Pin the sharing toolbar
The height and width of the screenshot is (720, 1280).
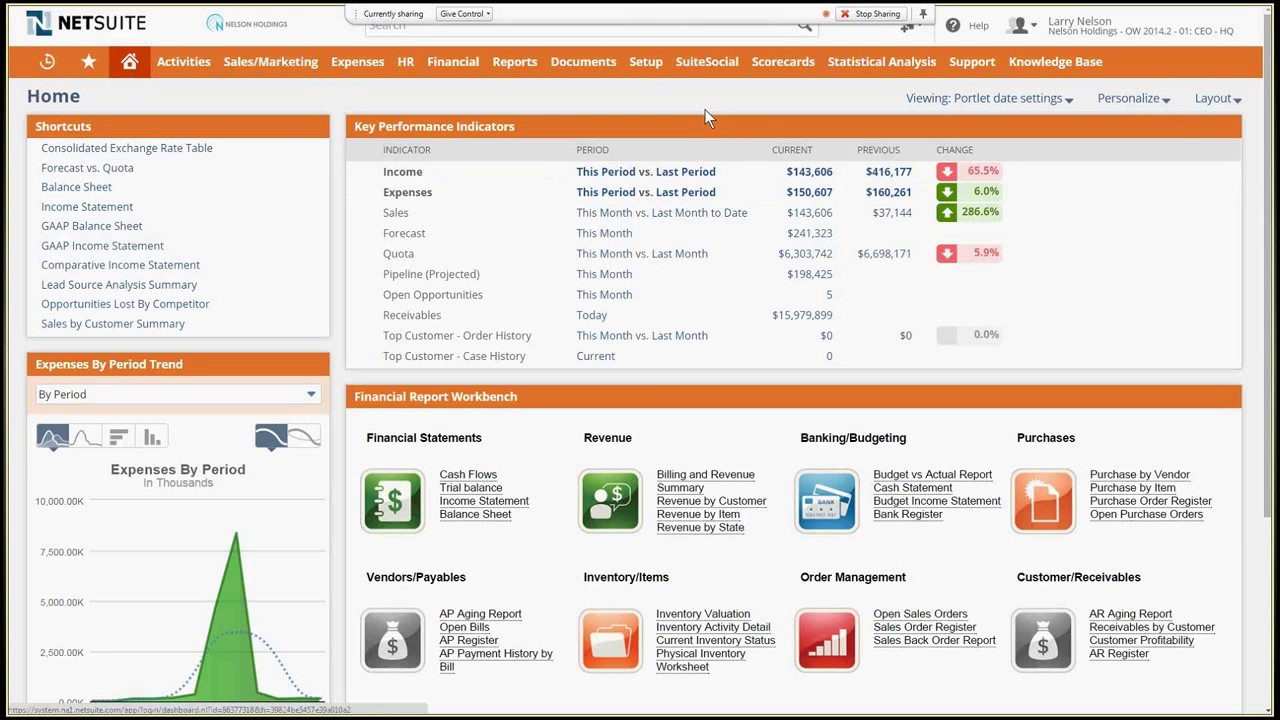[923, 14]
